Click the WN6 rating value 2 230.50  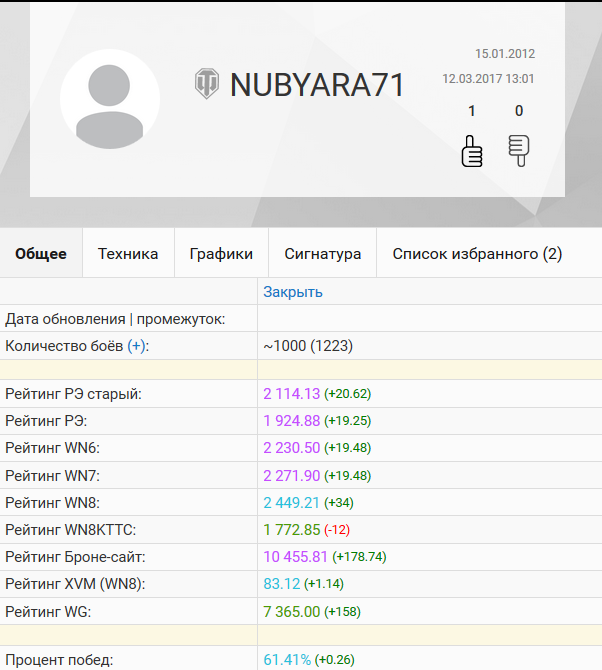[291, 448]
